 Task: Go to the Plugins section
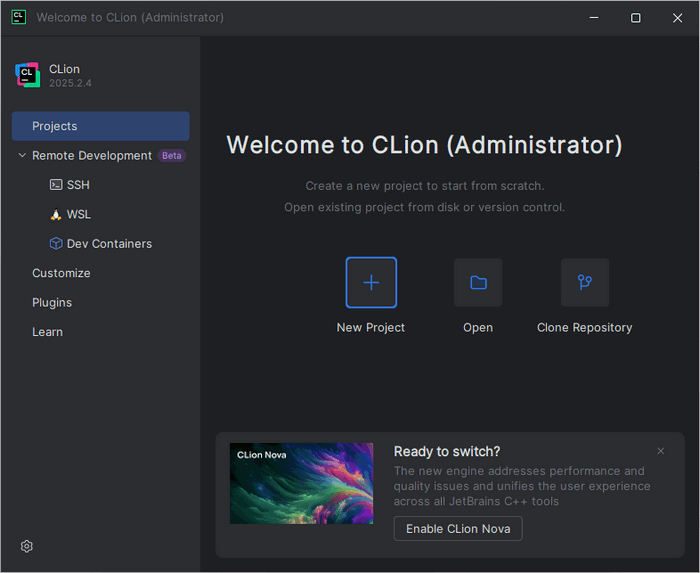[52, 302]
